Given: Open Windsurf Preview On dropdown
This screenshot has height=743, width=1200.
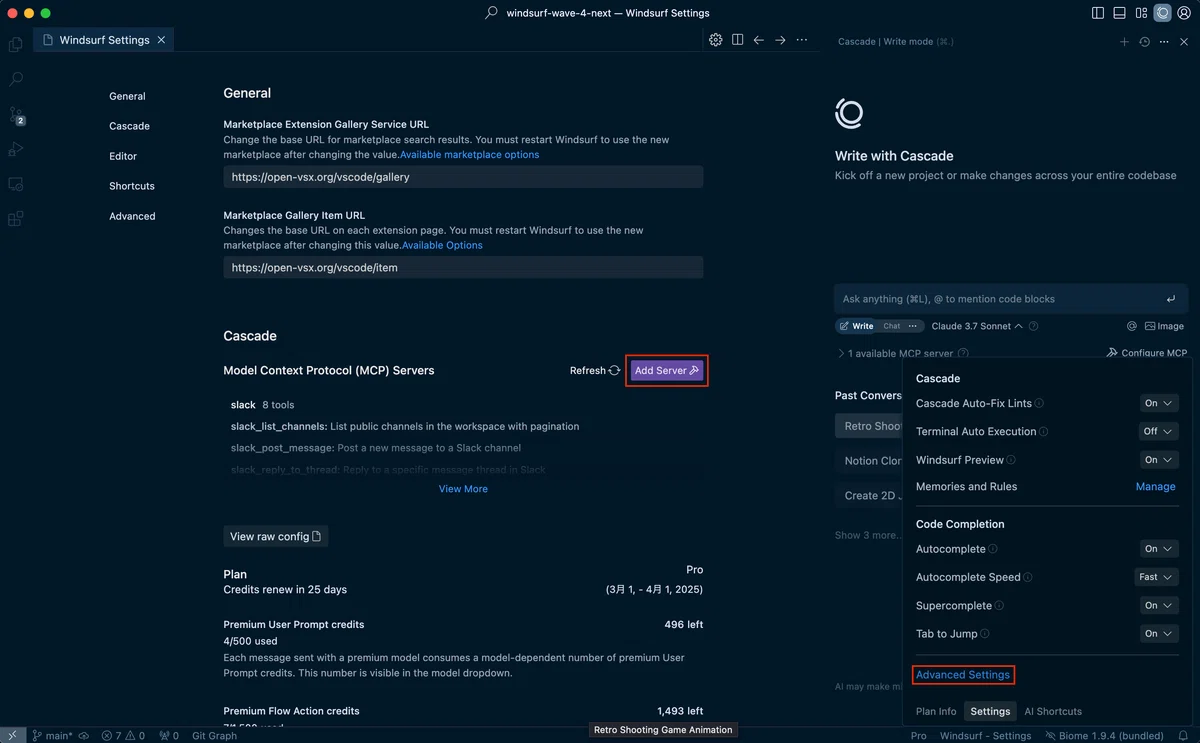Looking at the screenshot, I should pyautogui.click(x=1159, y=460).
